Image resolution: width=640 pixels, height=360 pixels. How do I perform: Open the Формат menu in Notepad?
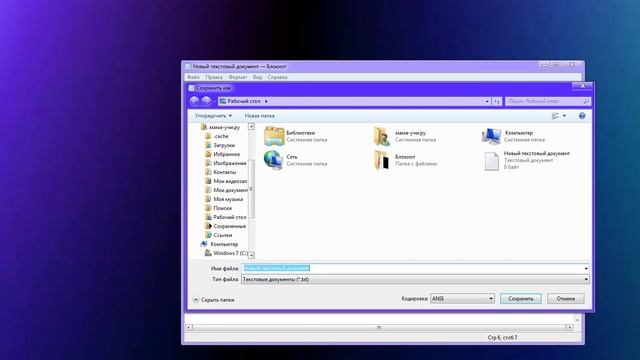click(x=238, y=77)
